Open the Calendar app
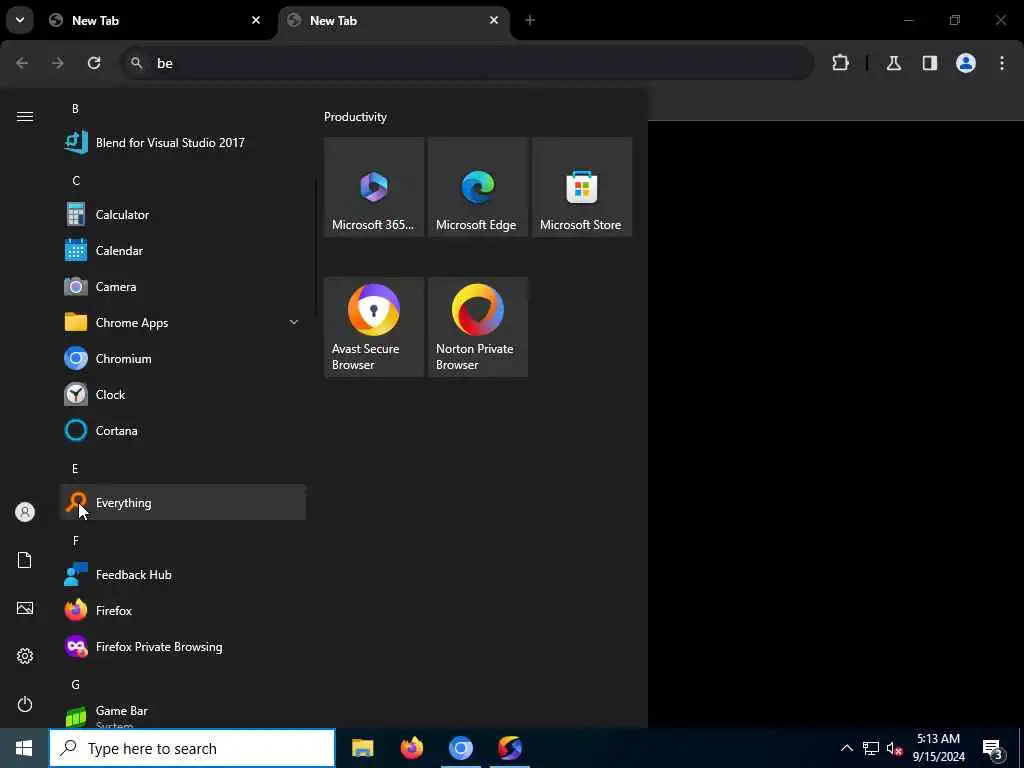 [183, 250]
